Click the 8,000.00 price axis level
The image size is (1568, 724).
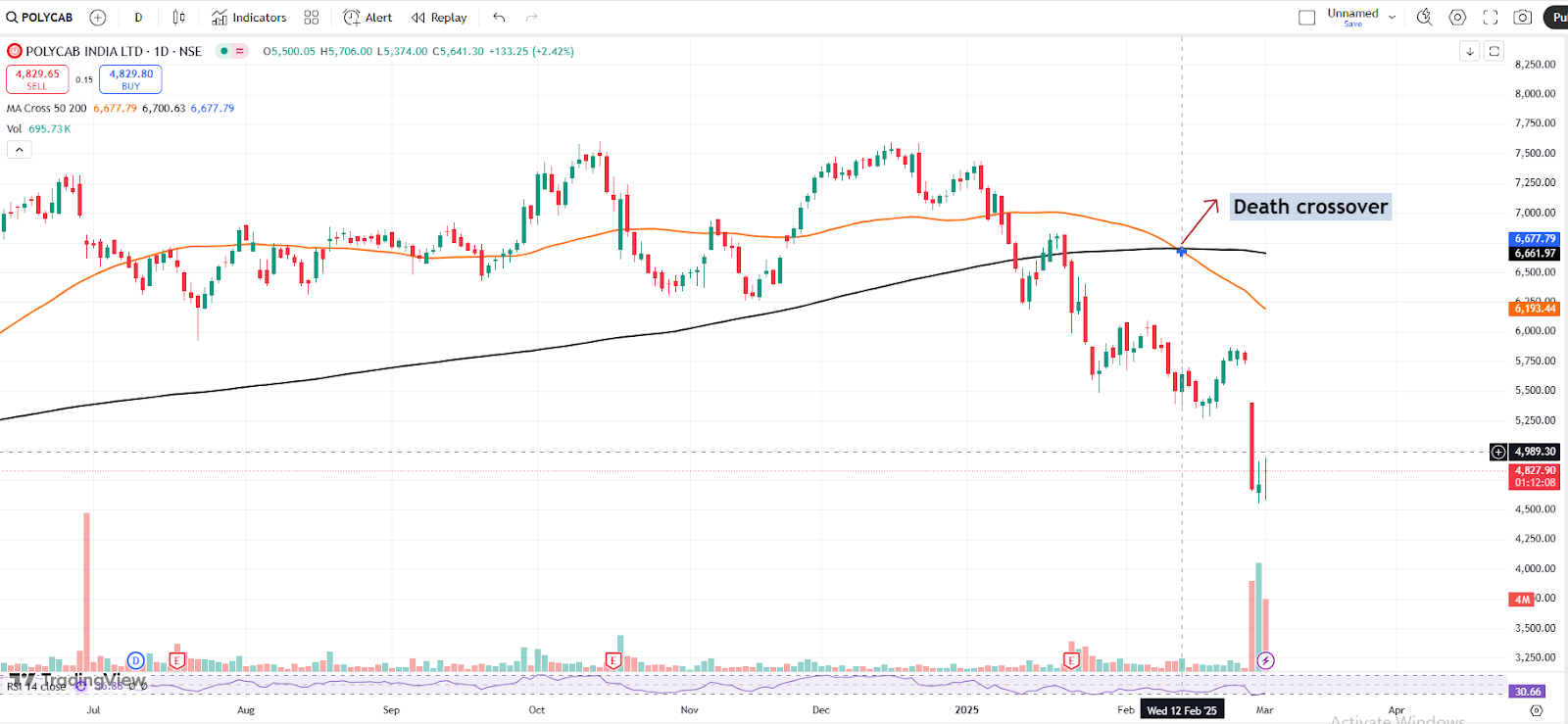pyautogui.click(x=1535, y=94)
